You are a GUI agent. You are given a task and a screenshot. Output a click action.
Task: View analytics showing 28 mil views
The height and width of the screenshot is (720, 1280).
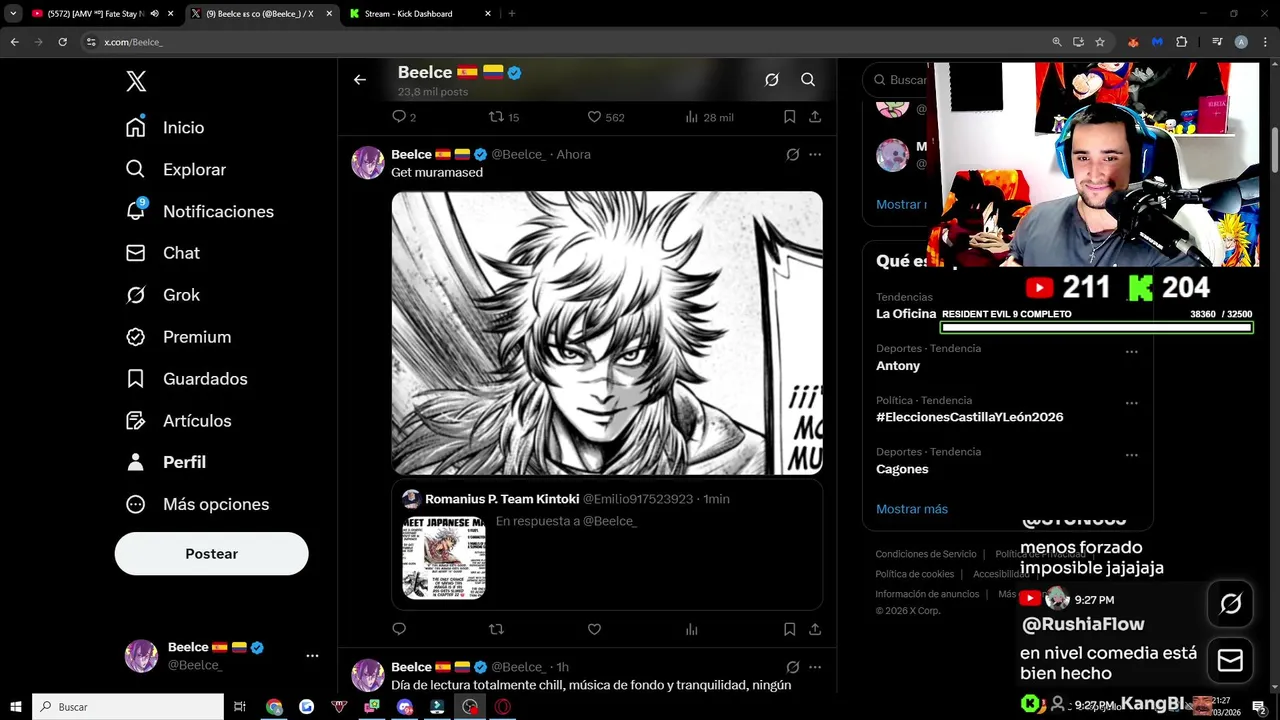click(x=709, y=117)
